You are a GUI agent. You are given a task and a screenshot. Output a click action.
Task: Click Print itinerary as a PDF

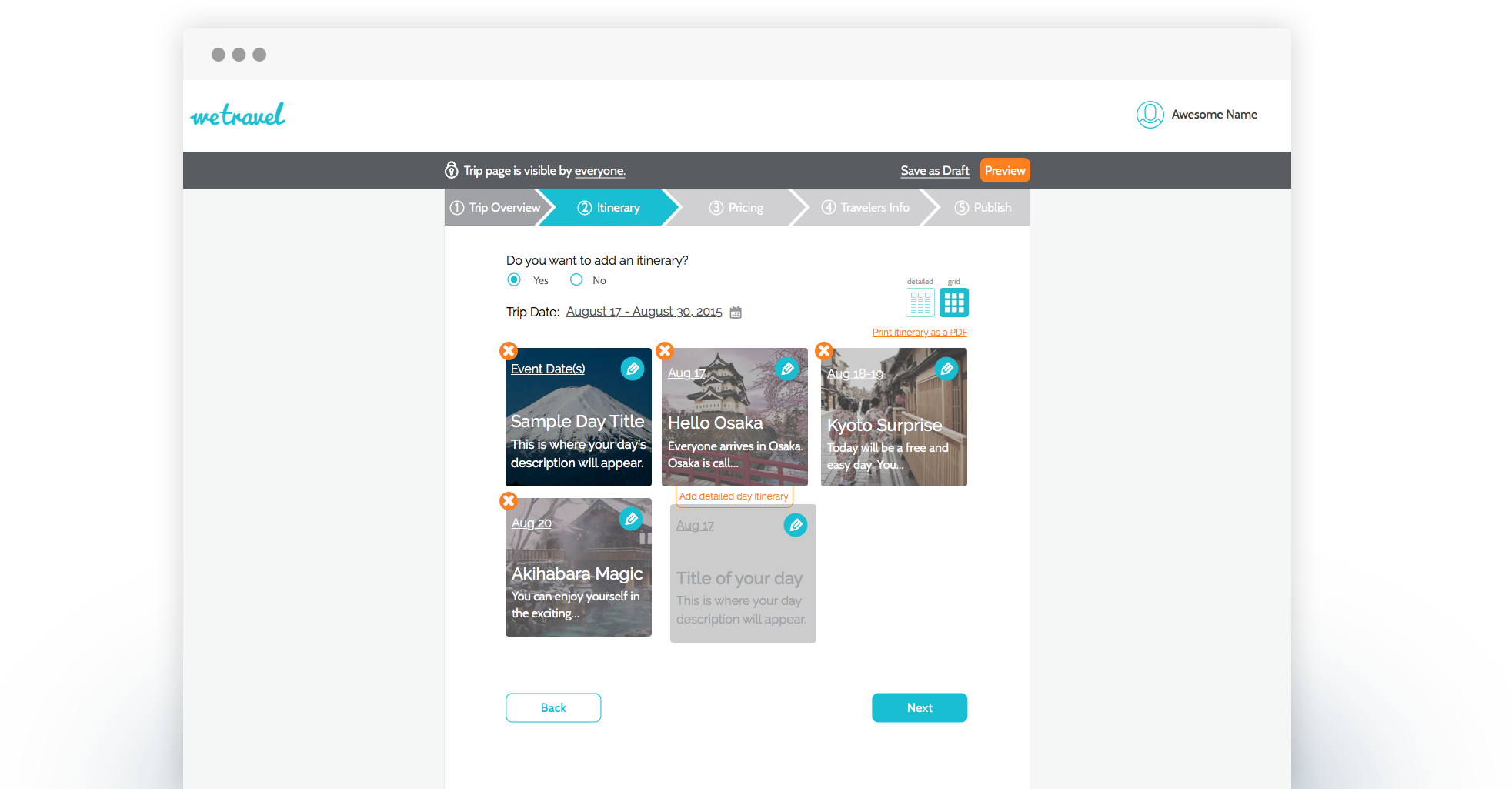[919, 333]
